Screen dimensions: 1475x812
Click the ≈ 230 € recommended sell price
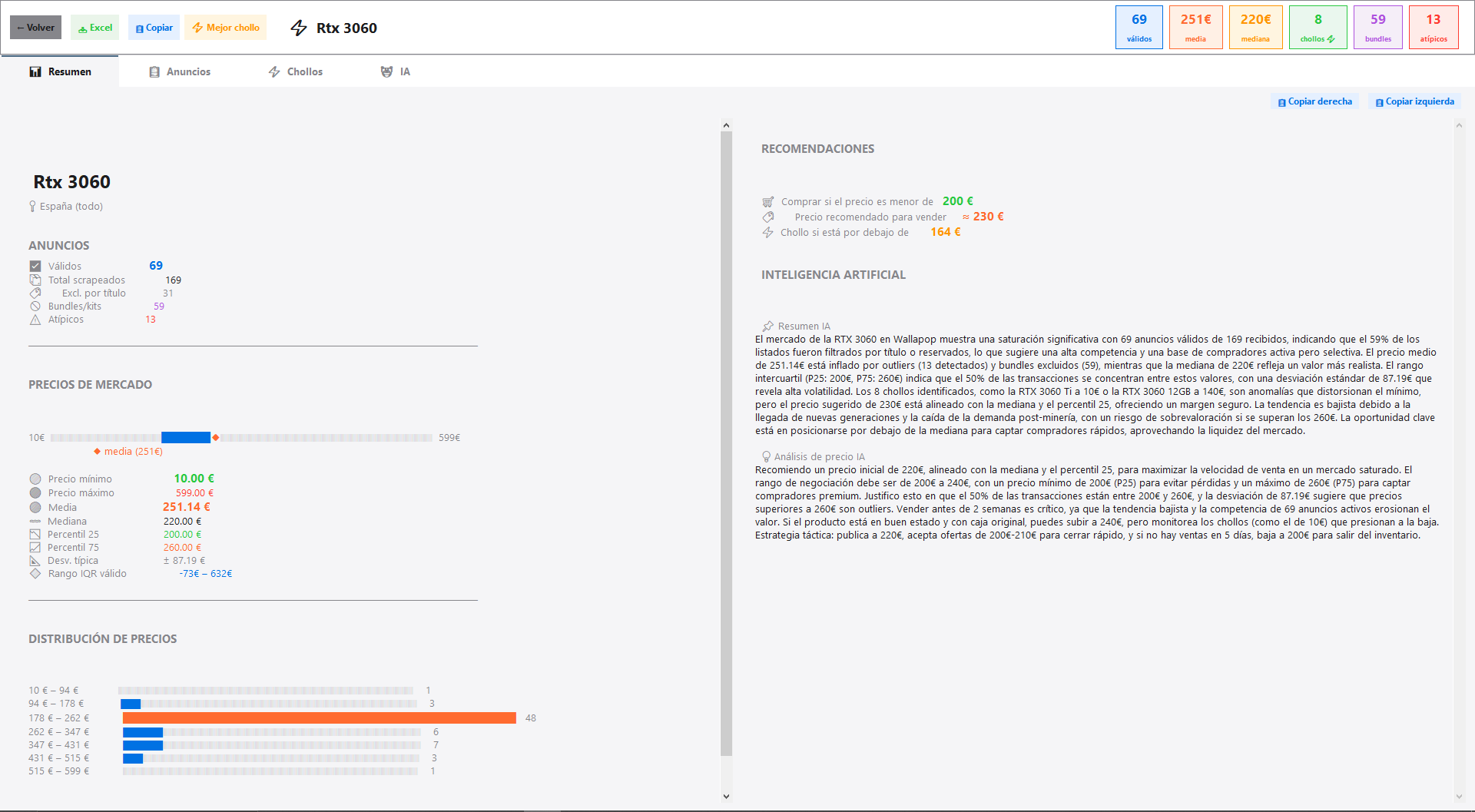(x=983, y=217)
